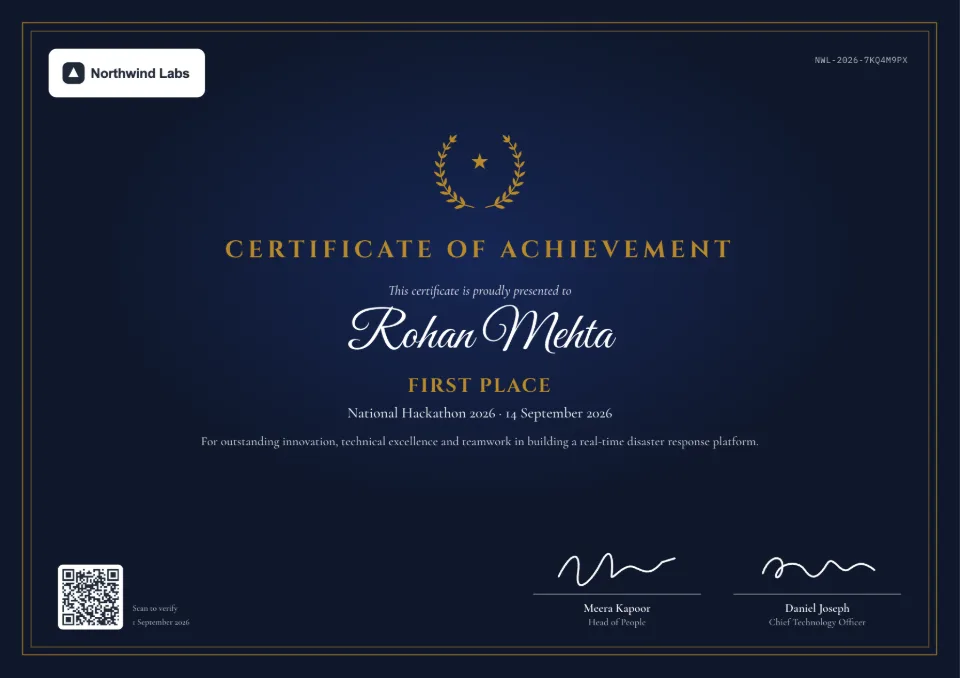Click the National Hackathon 2026 date line
Screen dimensions: 960x678
(x=479, y=413)
